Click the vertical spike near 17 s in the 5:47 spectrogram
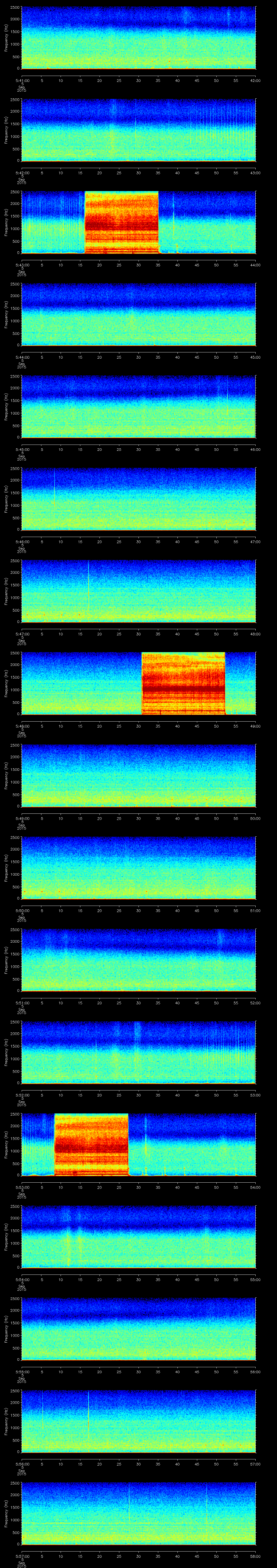 88,575
